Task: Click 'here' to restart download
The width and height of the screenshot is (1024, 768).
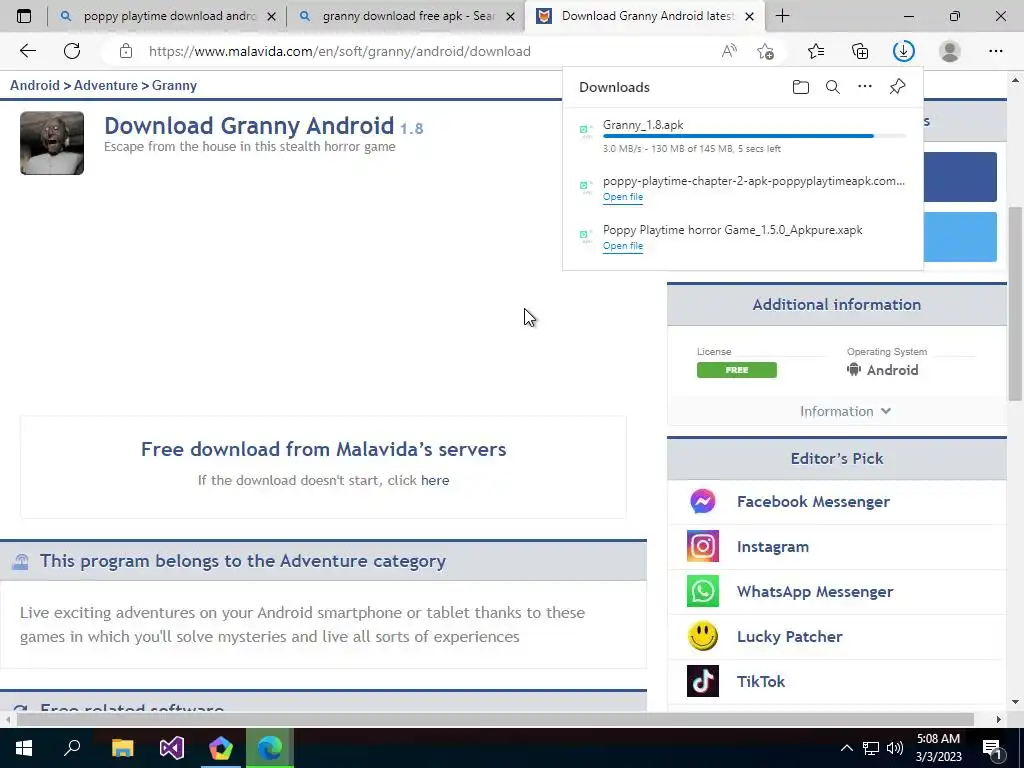Action: point(435,480)
